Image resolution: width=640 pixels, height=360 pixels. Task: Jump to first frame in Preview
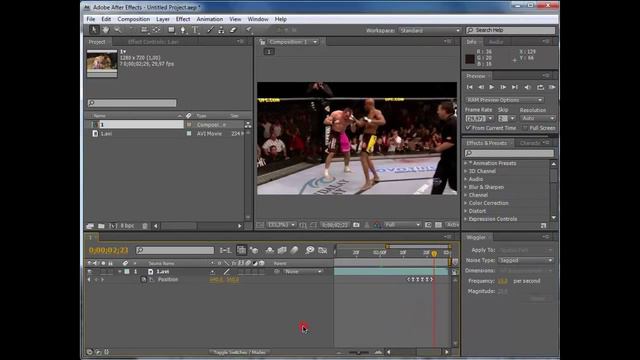(x=469, y=87)
